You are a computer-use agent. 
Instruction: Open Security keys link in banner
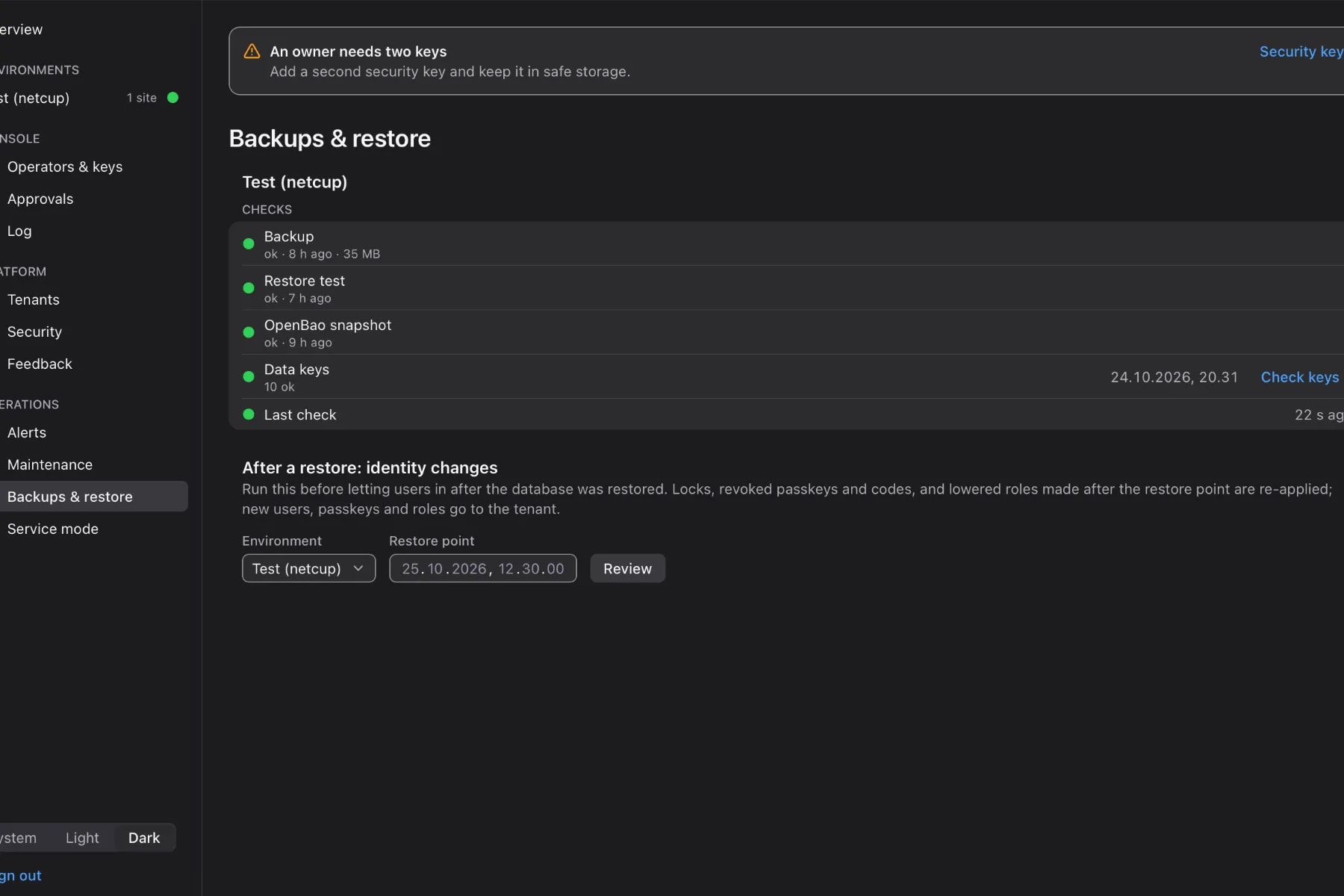[1301, 52]
